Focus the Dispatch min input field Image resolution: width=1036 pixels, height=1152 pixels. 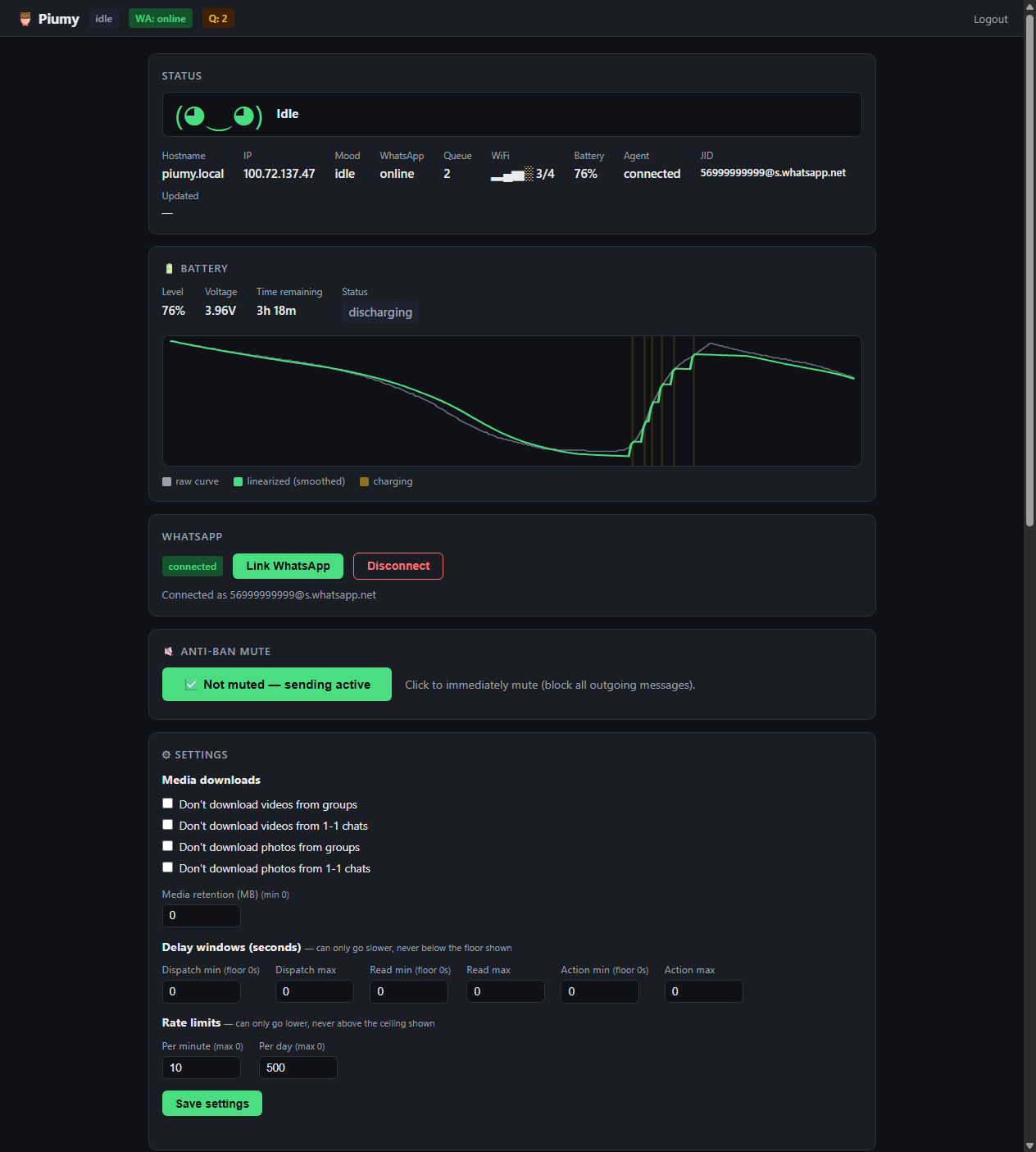[x=202, y=991]
